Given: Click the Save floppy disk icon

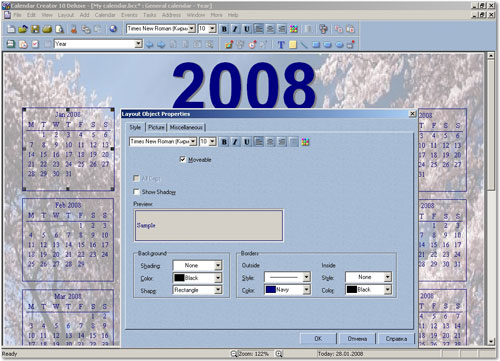Looking at the screenshot, I should 35,29.
